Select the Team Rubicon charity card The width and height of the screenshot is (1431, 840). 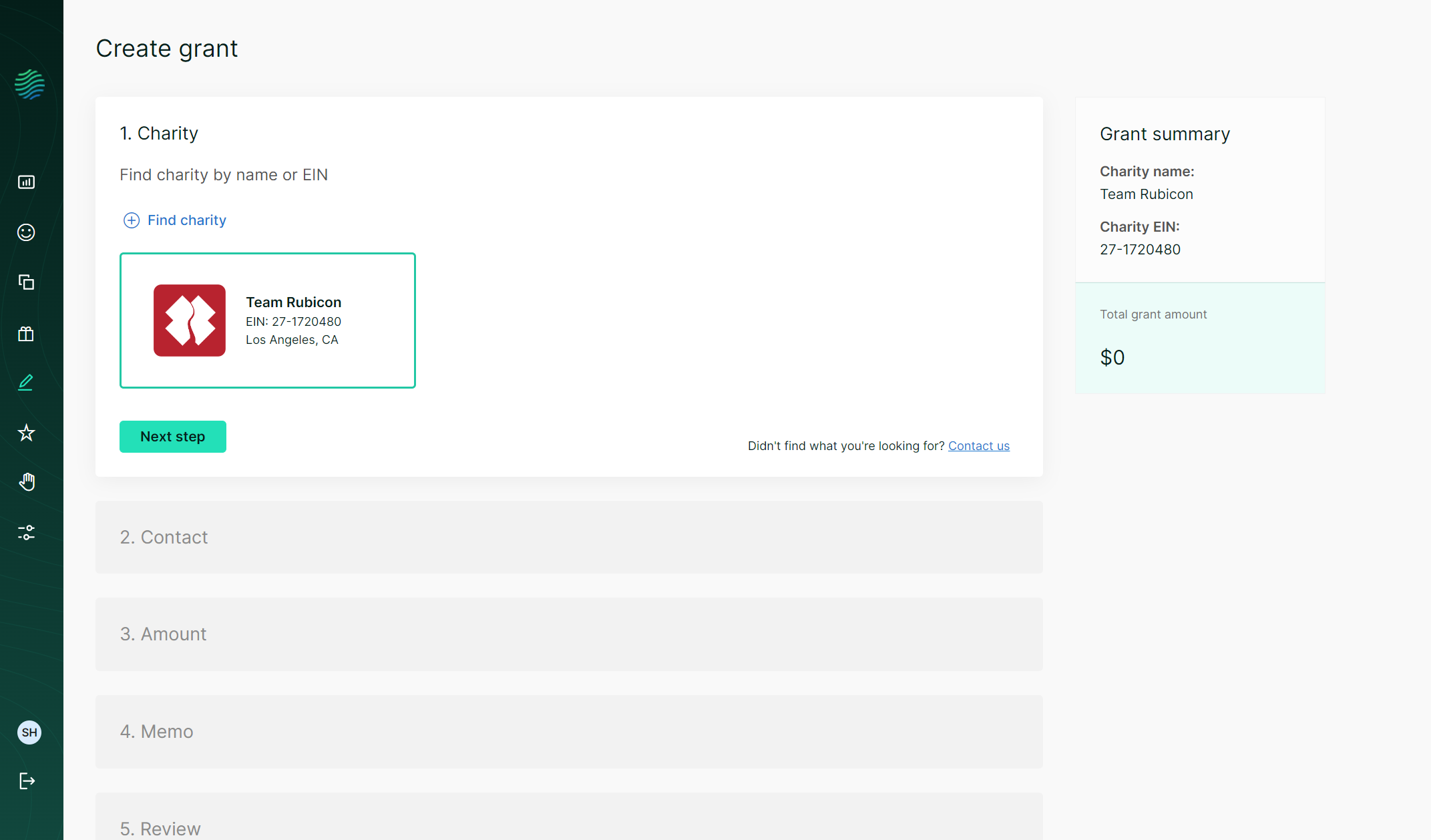(267, 321)
